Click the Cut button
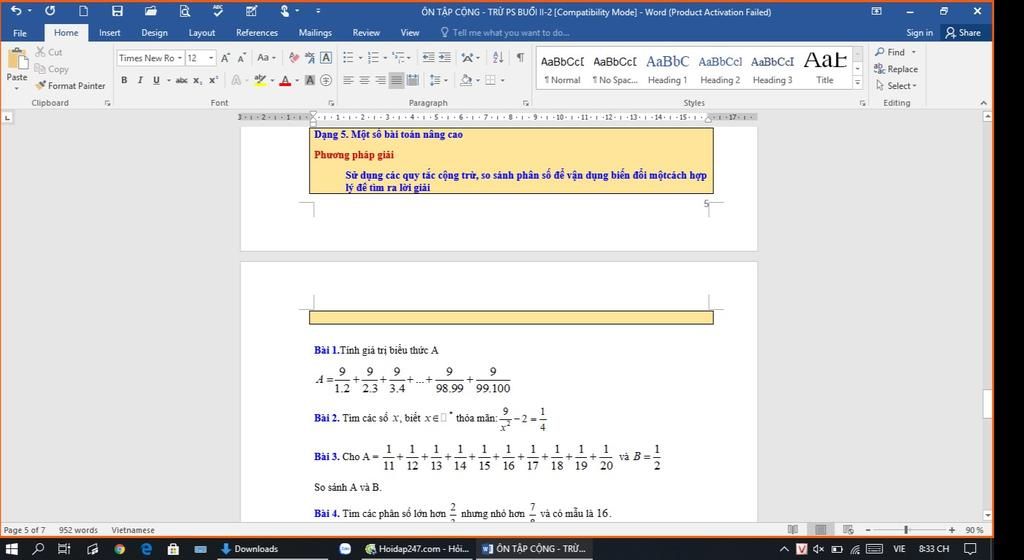1024x560 pixels. coord(49,52)
